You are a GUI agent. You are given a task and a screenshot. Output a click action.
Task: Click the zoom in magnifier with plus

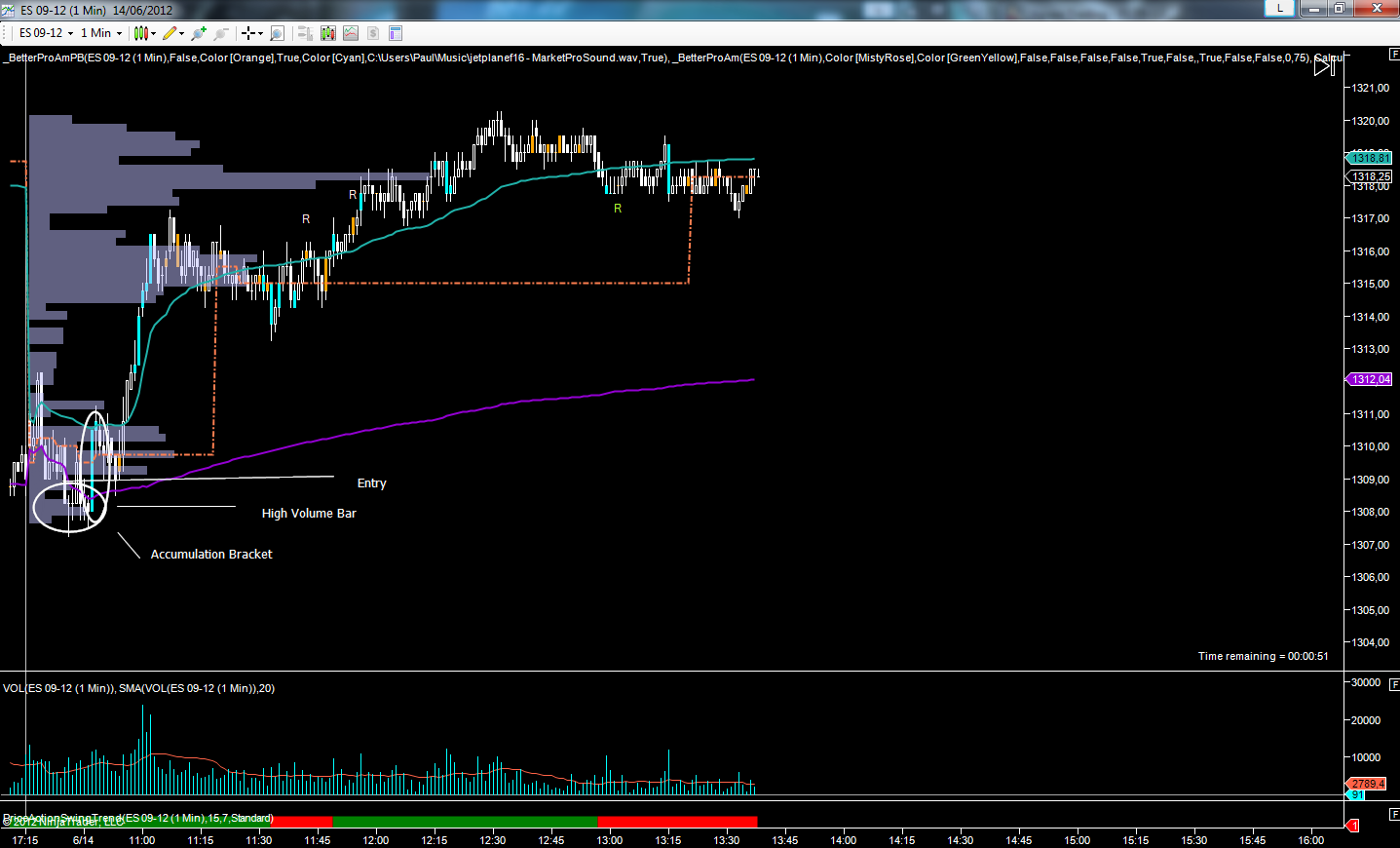(199, 33)
